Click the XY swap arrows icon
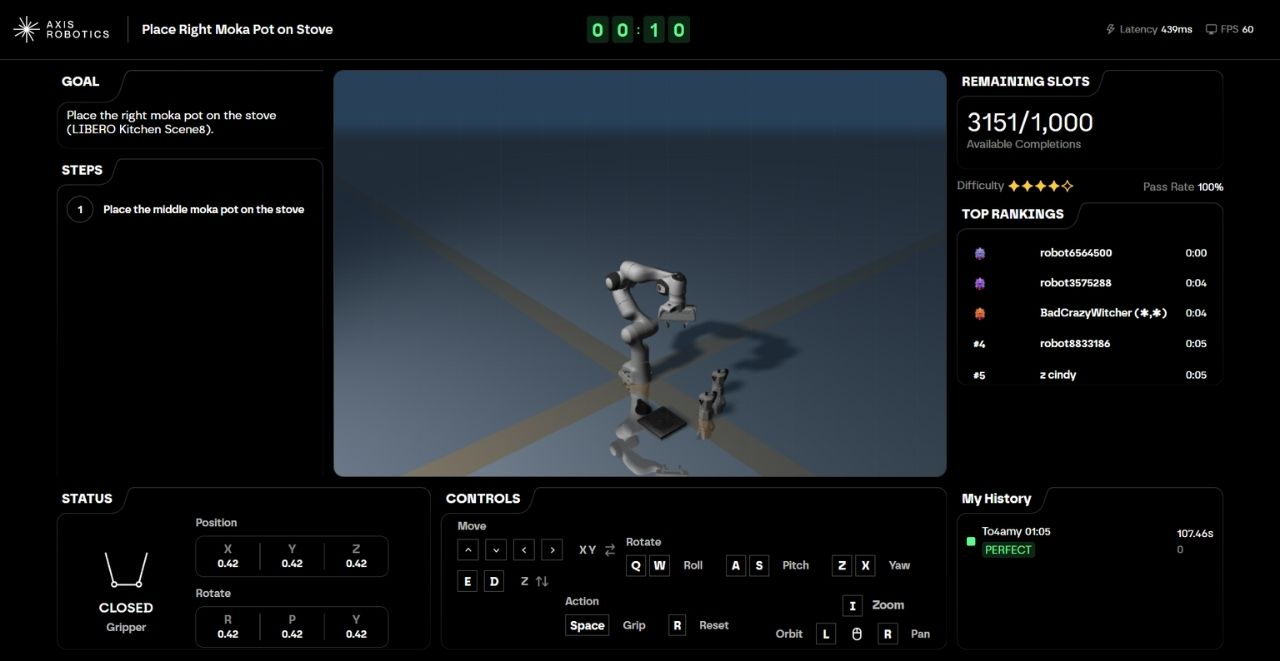 tap(610, 550)
